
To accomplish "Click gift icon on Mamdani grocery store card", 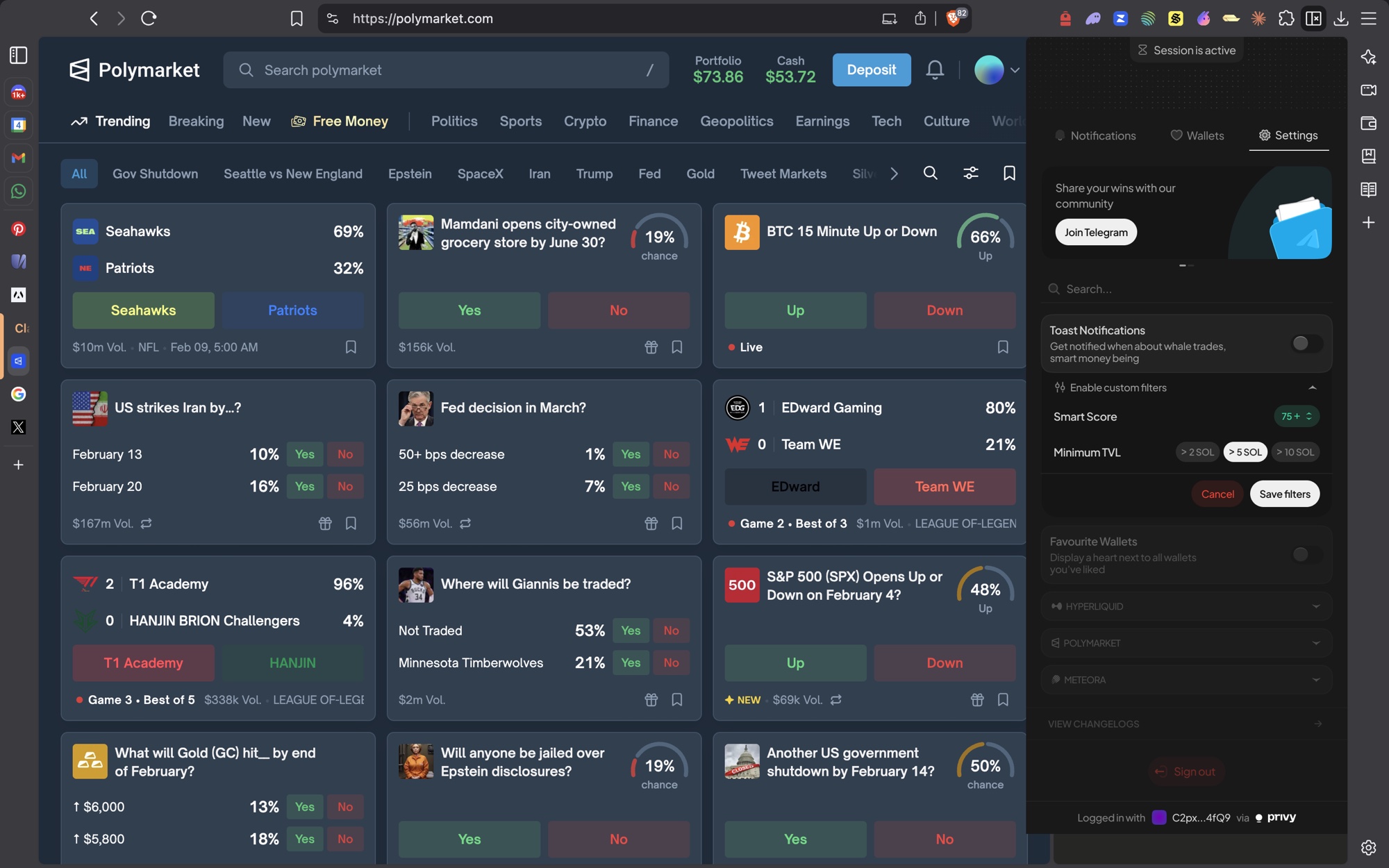I will coord(651,347).
